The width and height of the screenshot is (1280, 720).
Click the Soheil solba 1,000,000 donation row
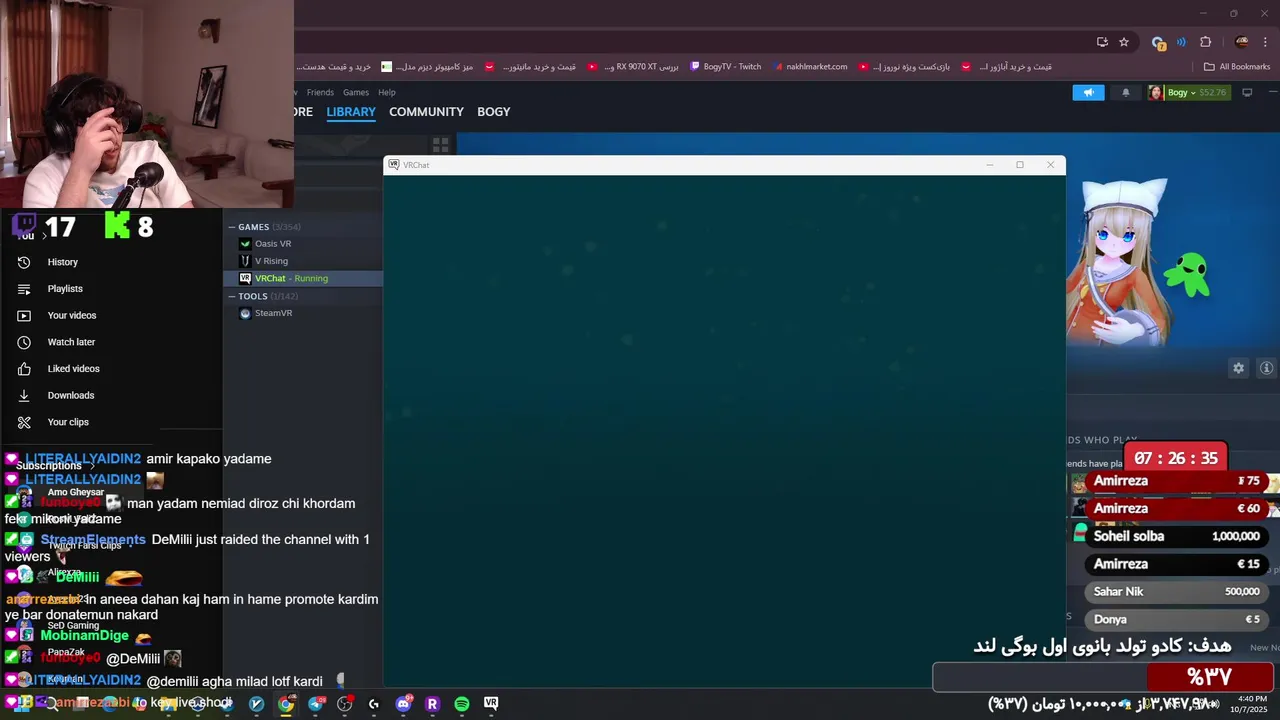click(1178, 536)
